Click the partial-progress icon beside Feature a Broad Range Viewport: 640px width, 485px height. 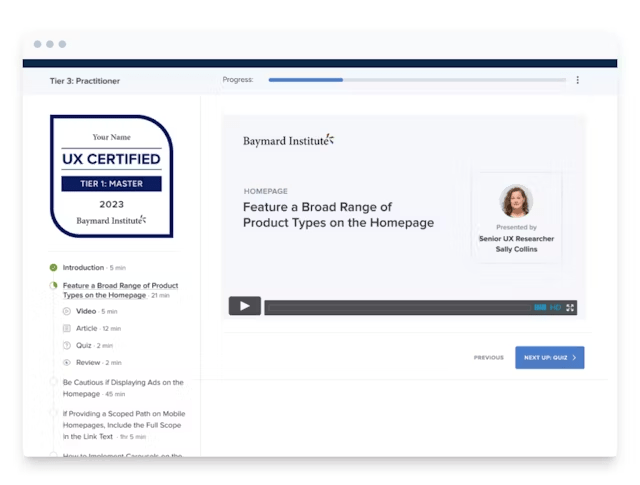53,285
